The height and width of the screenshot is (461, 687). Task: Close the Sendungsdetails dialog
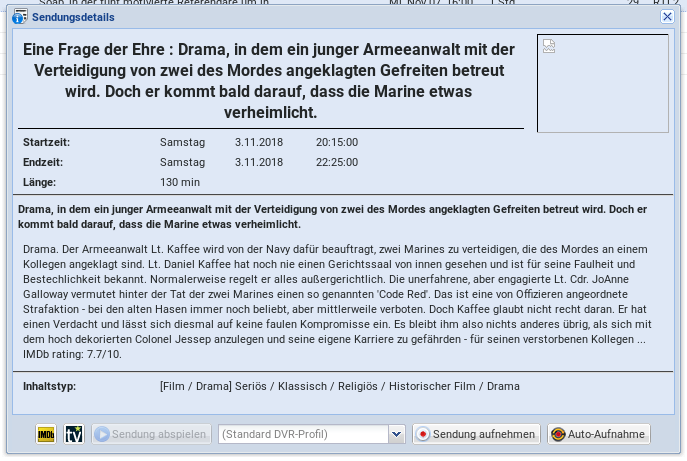[667, 17]
